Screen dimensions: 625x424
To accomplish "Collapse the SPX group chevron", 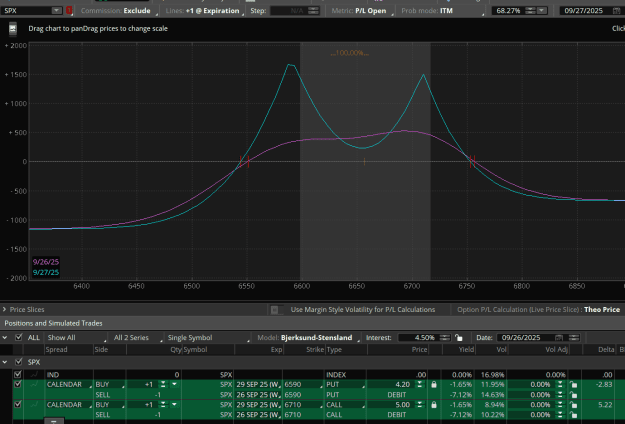I will tap(5, 362).
